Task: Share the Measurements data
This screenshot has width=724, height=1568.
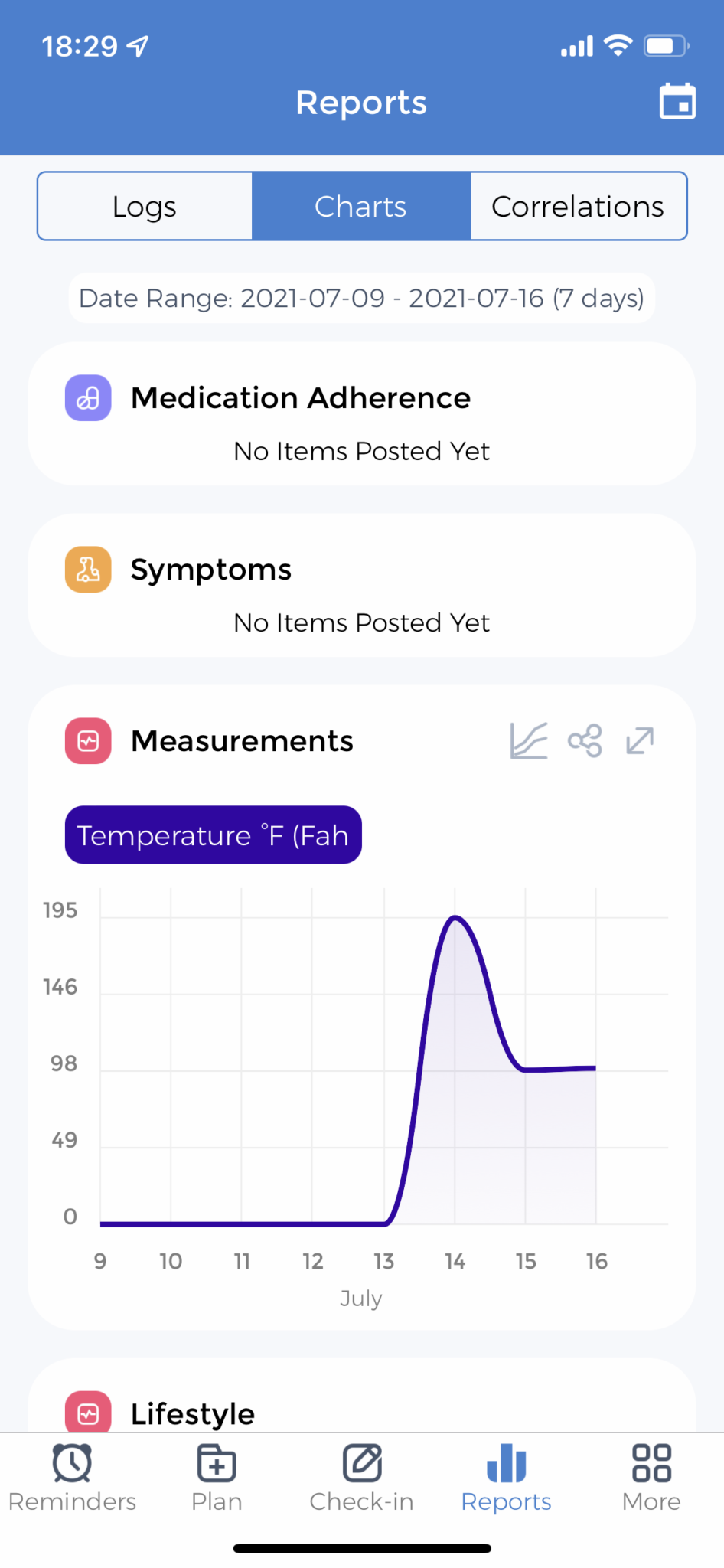Action: (584, 740)
